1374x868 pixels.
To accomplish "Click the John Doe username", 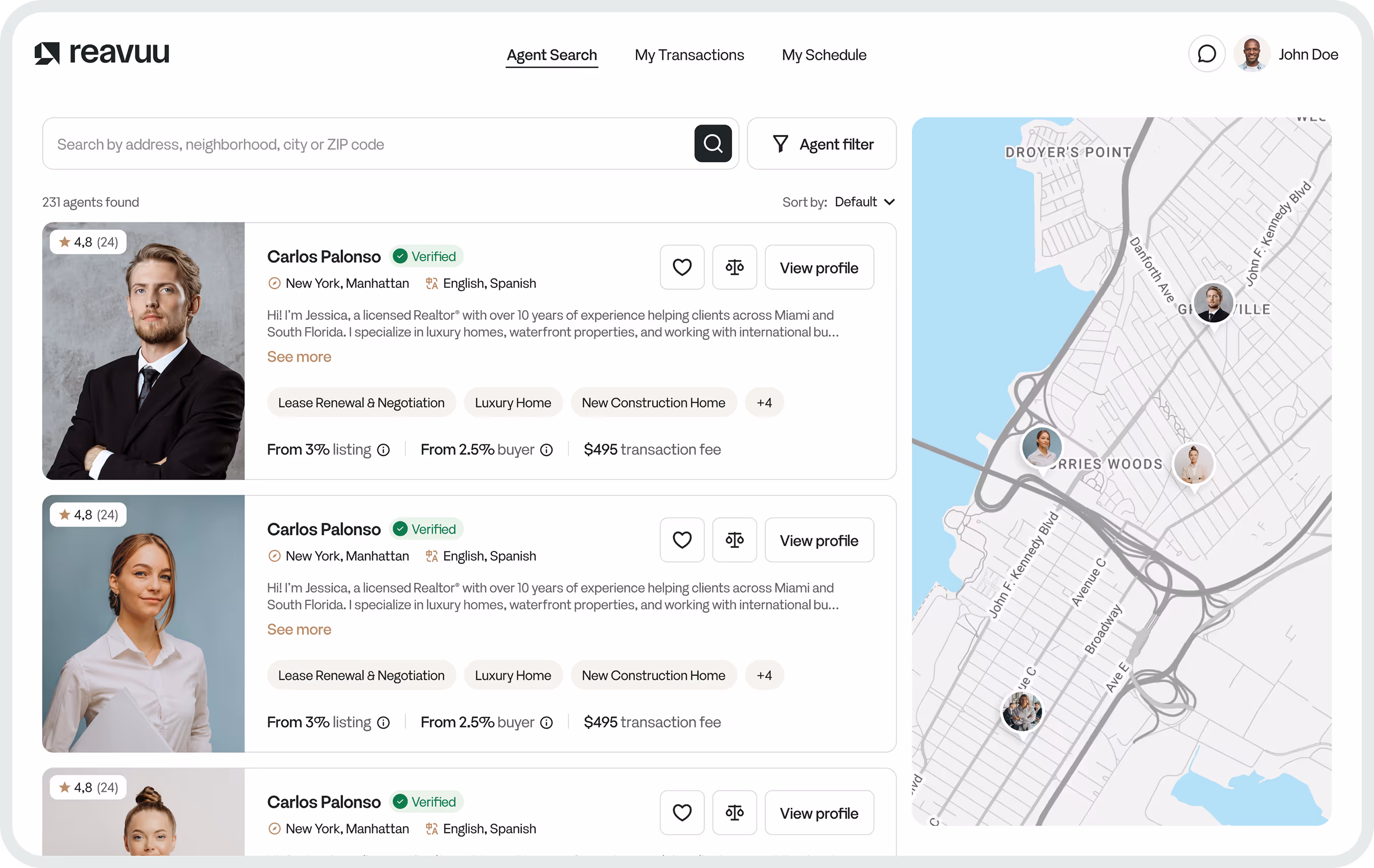I will click(x=1308, y=55).
